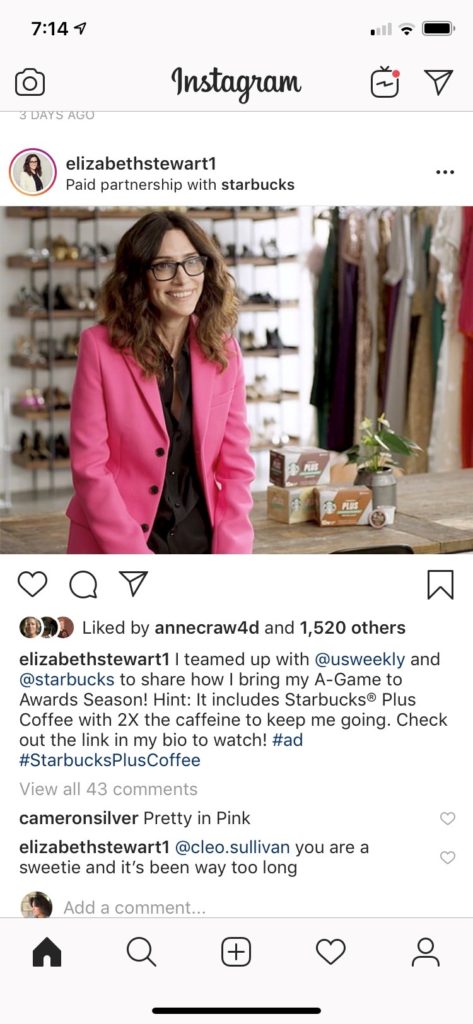This screenshot has height=1024, width=473.
Task: Tap the comment bubble icon under photo
Action: point(83,584)
